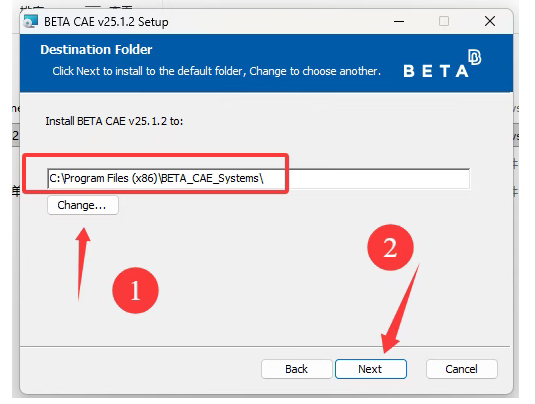Click the 'BETA CAE v25.1.2 Setup' title text
535x404 pixels.
(106, 22)
